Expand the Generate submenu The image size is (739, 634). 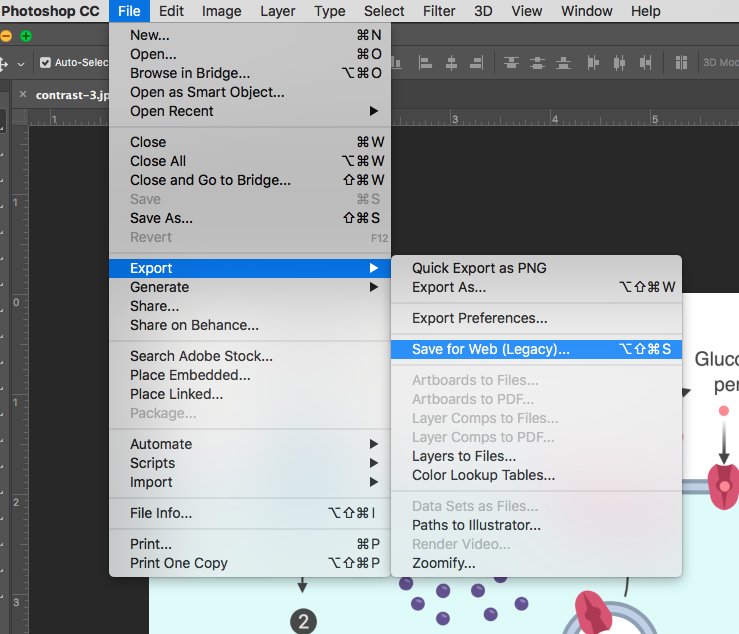tap(250, 287)
